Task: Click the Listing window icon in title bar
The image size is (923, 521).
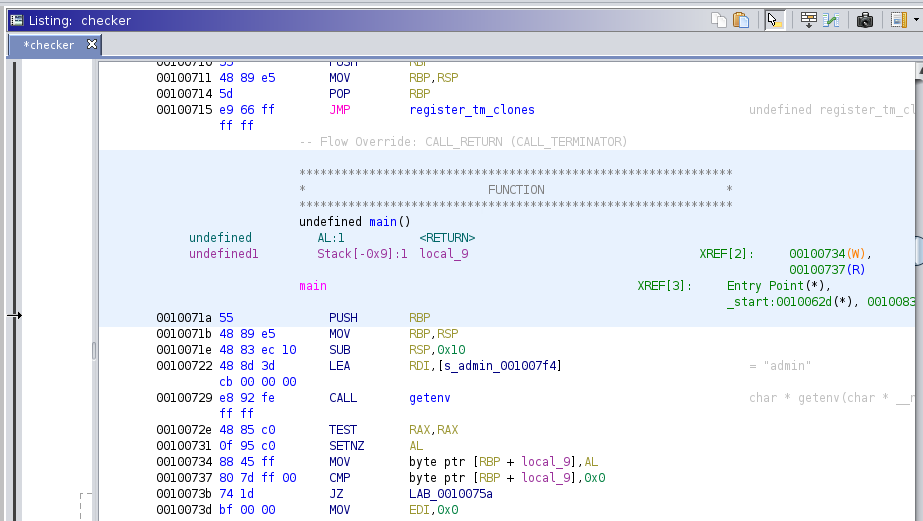Action: tap(16, 20)
